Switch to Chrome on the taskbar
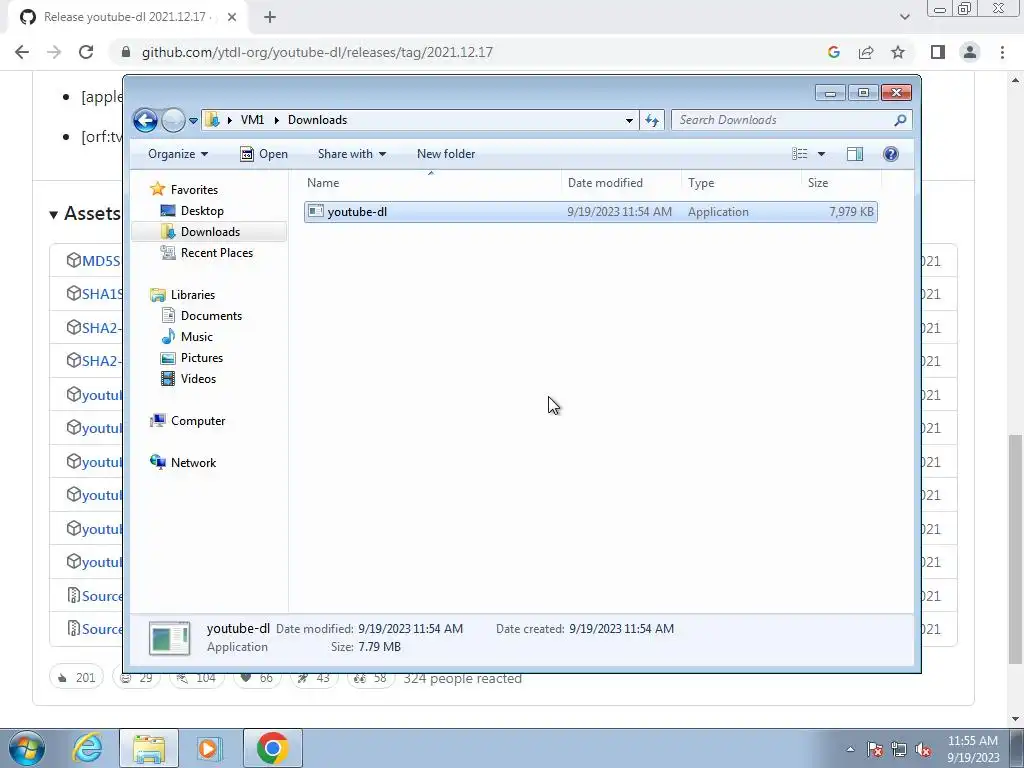 click(x=272, y=748)
